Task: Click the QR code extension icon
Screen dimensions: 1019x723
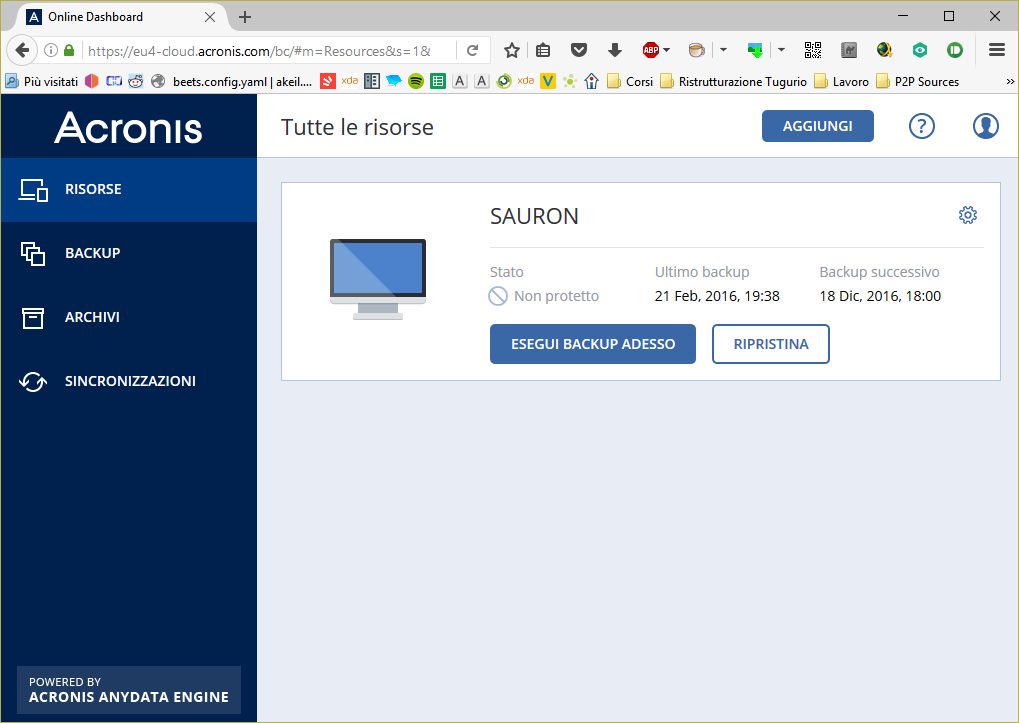Action: click(812, 50)
